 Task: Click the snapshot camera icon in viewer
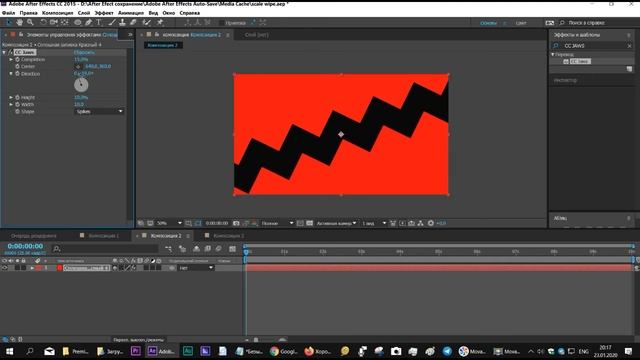point(236,223)
